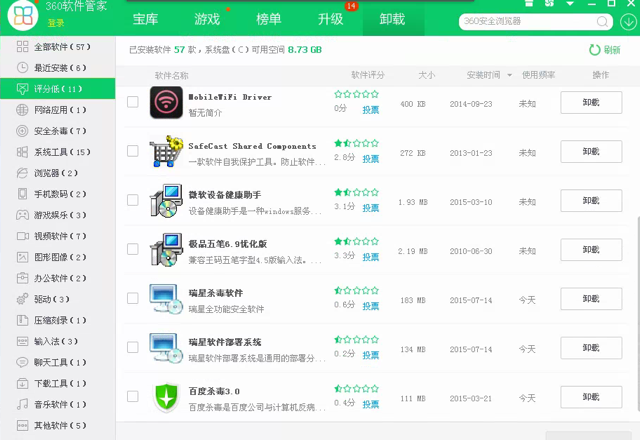
Task: Click the search magnifier icon
Action: [602, 22]
